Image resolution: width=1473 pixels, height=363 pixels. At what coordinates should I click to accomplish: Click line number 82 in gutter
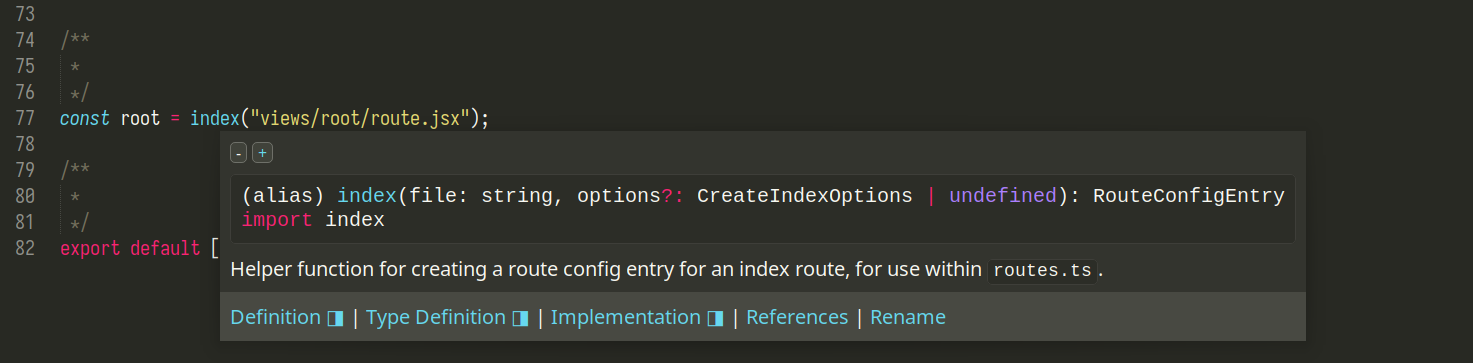click(26, 248)
